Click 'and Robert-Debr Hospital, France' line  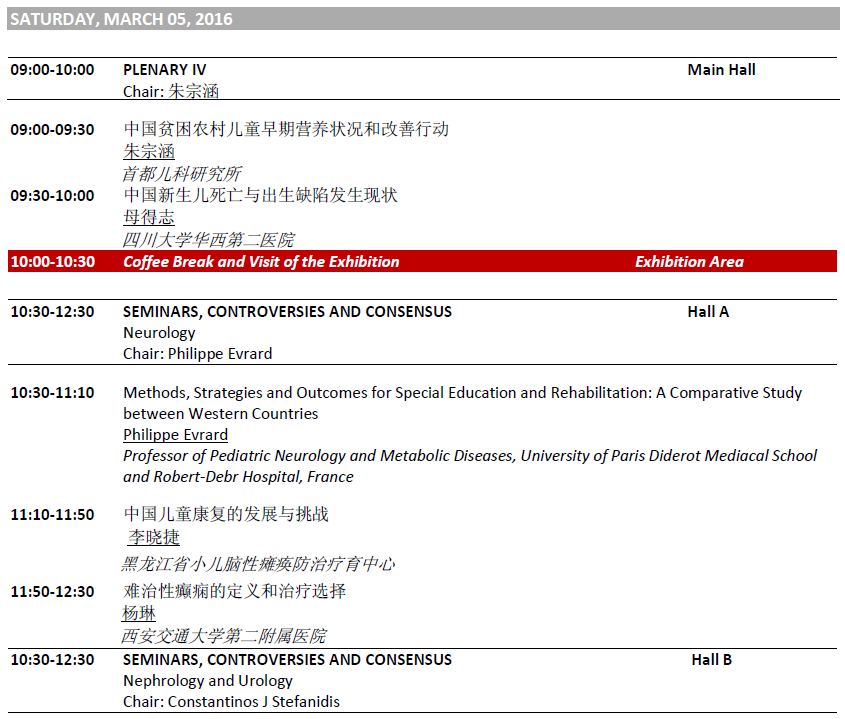(x=238, y=477)
